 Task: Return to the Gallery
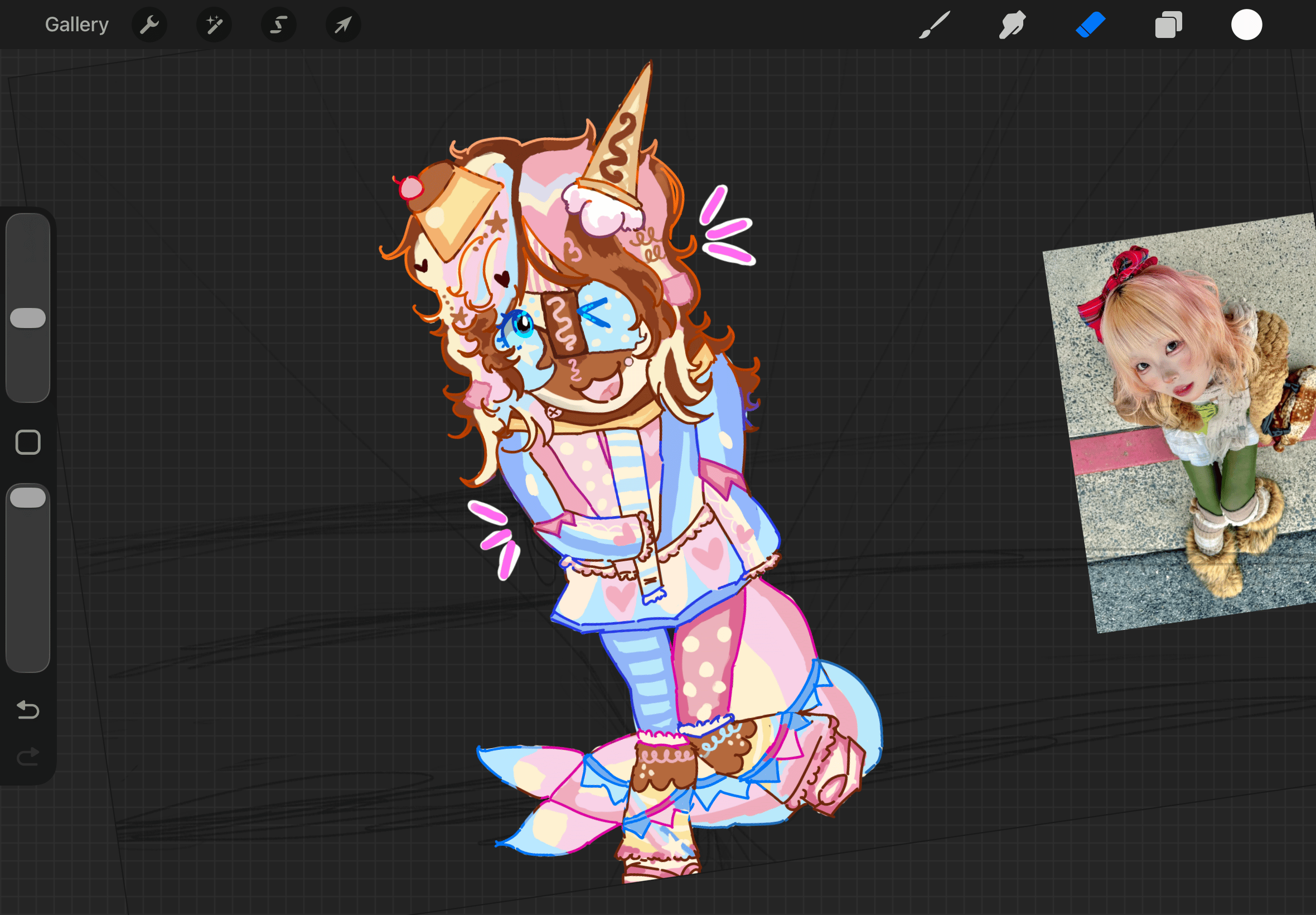(x=77, y=25)
